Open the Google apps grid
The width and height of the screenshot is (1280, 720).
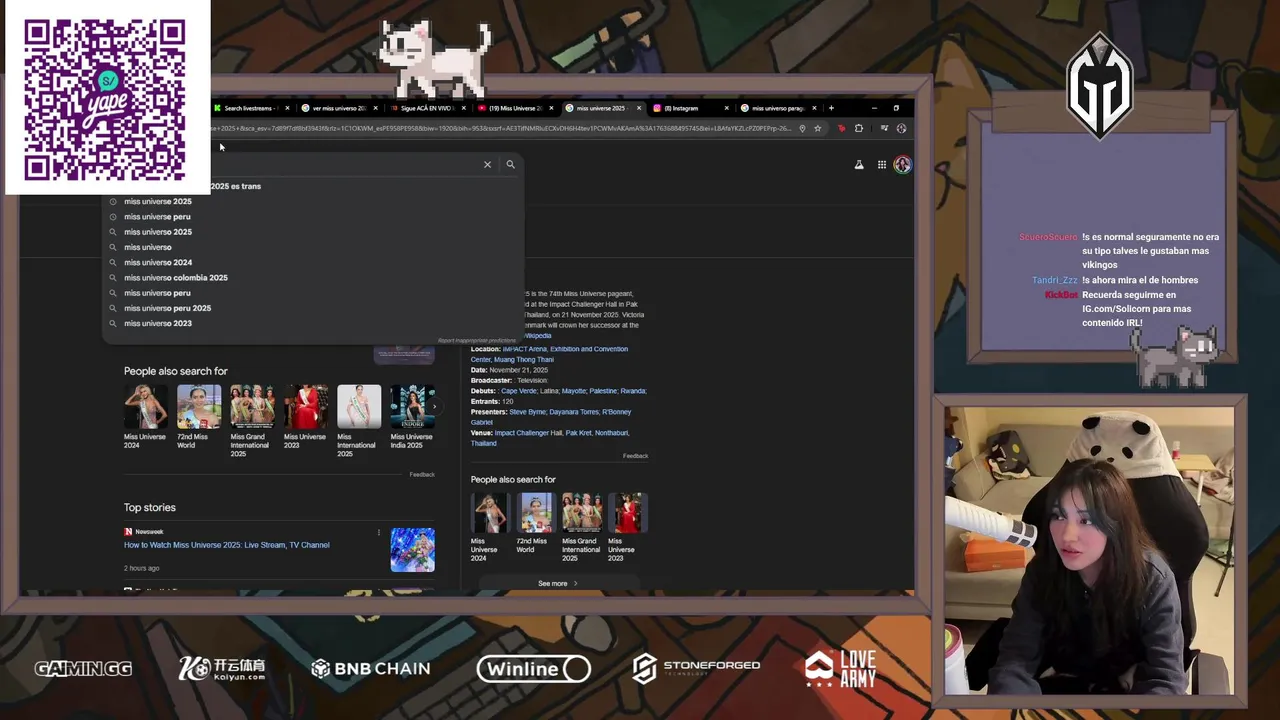click(x=881, y=165)
